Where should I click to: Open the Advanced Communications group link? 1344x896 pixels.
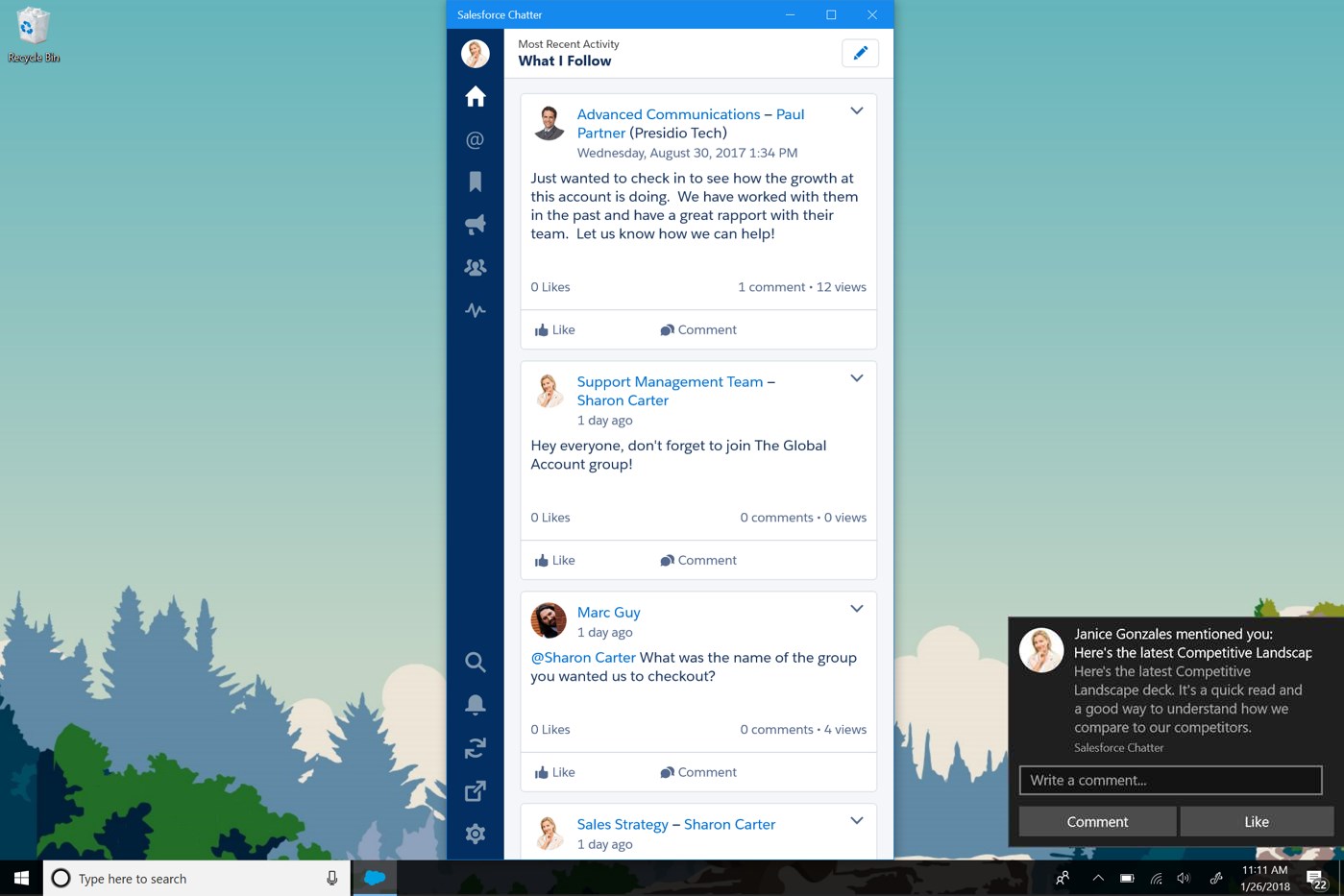(x=668, y=114)
